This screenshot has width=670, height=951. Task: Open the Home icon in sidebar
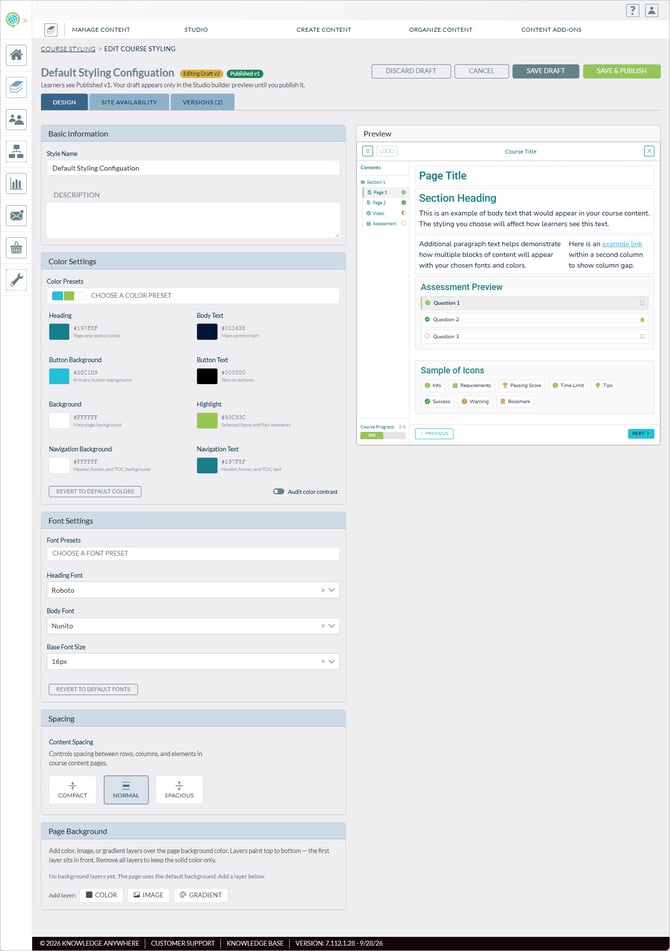(x=16, y=55)
